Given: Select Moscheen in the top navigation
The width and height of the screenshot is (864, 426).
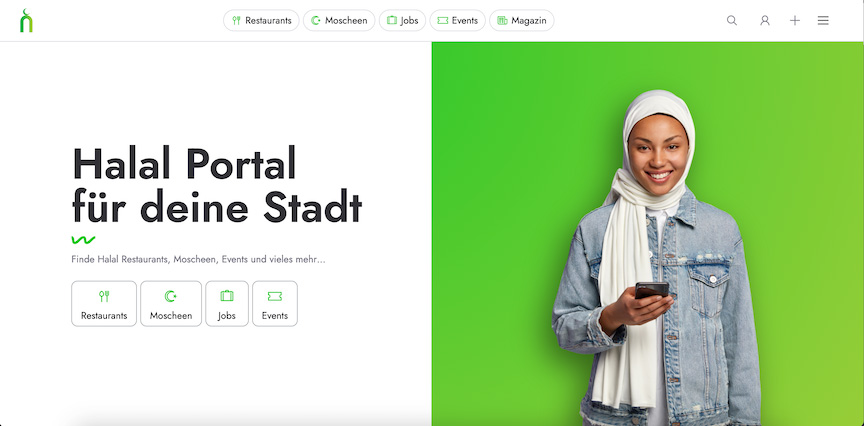Looking at the screenshot, I should [x=339, y=20].
